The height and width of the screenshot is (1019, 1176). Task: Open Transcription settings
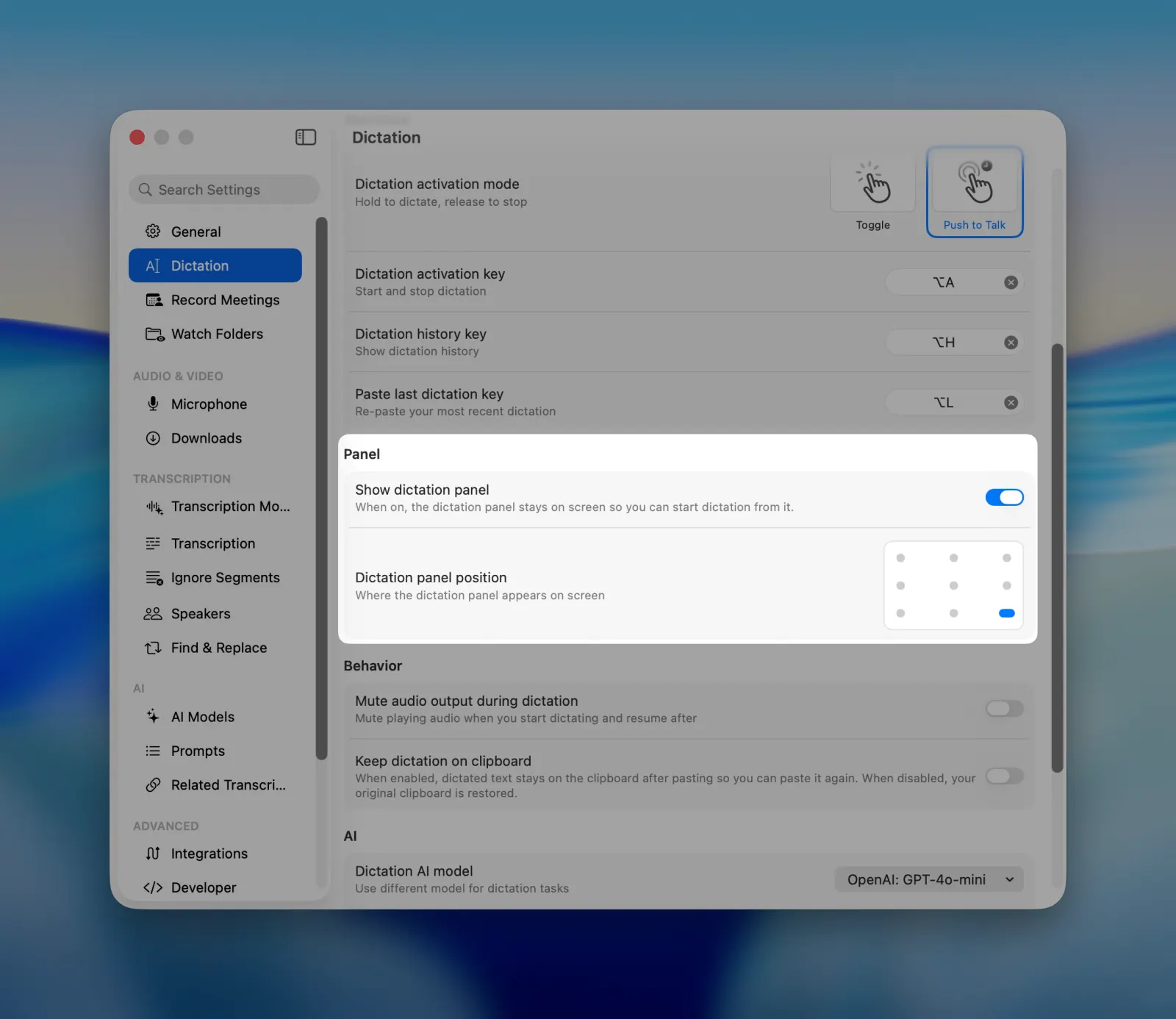click(215, 543)
